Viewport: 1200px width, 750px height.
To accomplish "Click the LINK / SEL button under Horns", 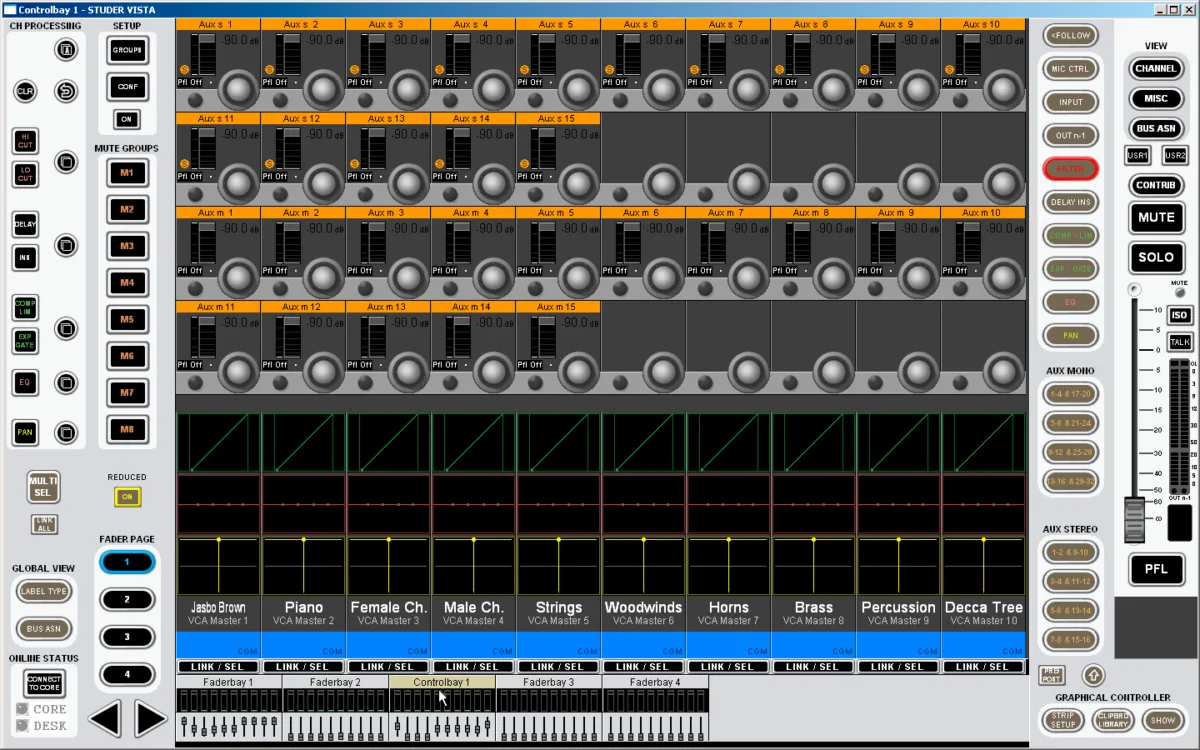I will coord(728,667).
